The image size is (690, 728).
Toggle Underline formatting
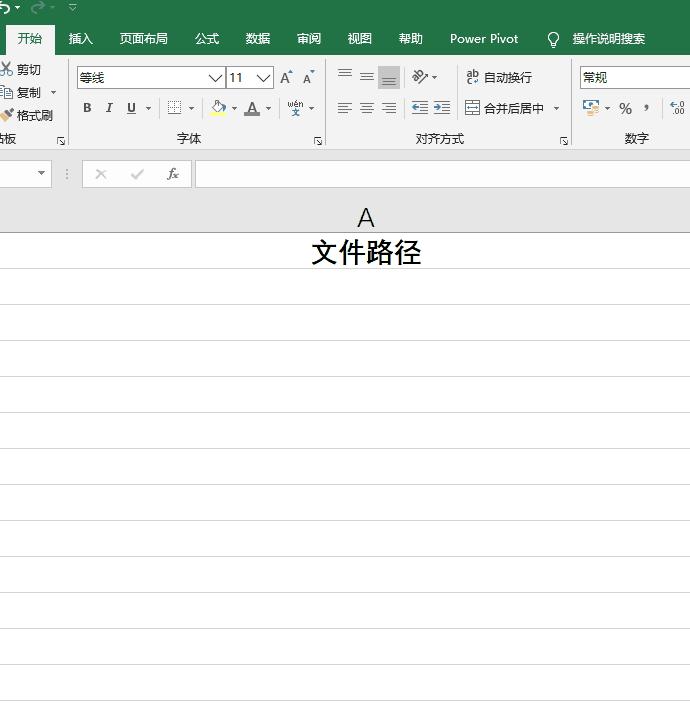coord(131,108)
